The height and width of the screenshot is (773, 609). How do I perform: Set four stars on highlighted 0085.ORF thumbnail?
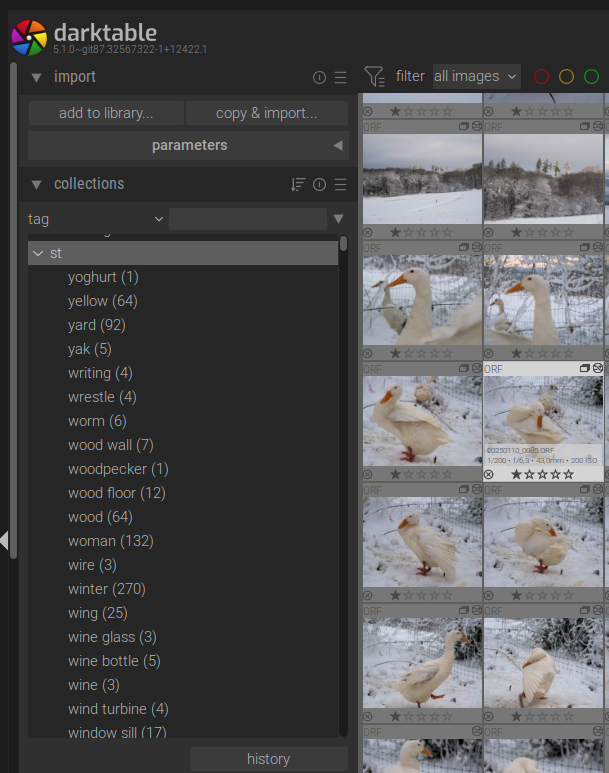pyautogui.click(x=555, y=474)
